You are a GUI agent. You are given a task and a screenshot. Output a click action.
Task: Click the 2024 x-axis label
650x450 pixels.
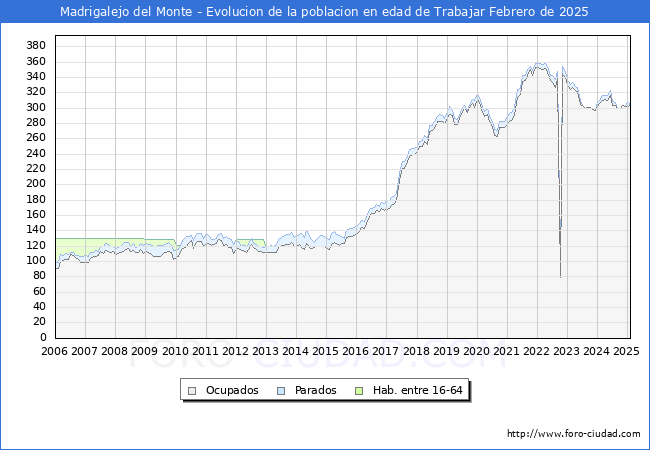point(597,351)
